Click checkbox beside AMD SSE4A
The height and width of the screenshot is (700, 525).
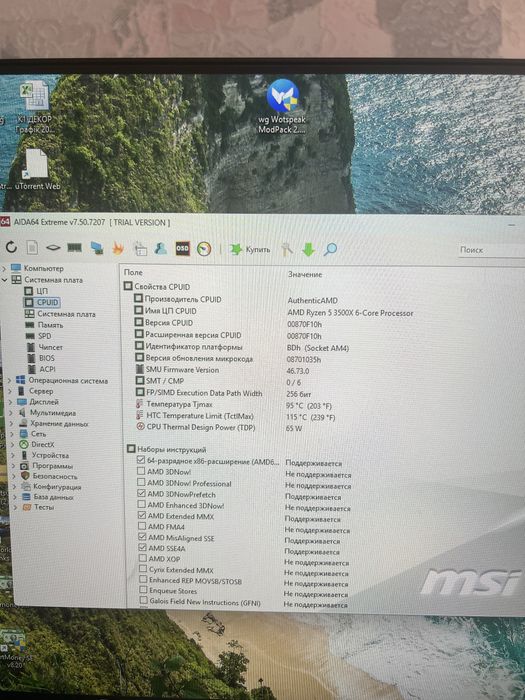(142, 548)
